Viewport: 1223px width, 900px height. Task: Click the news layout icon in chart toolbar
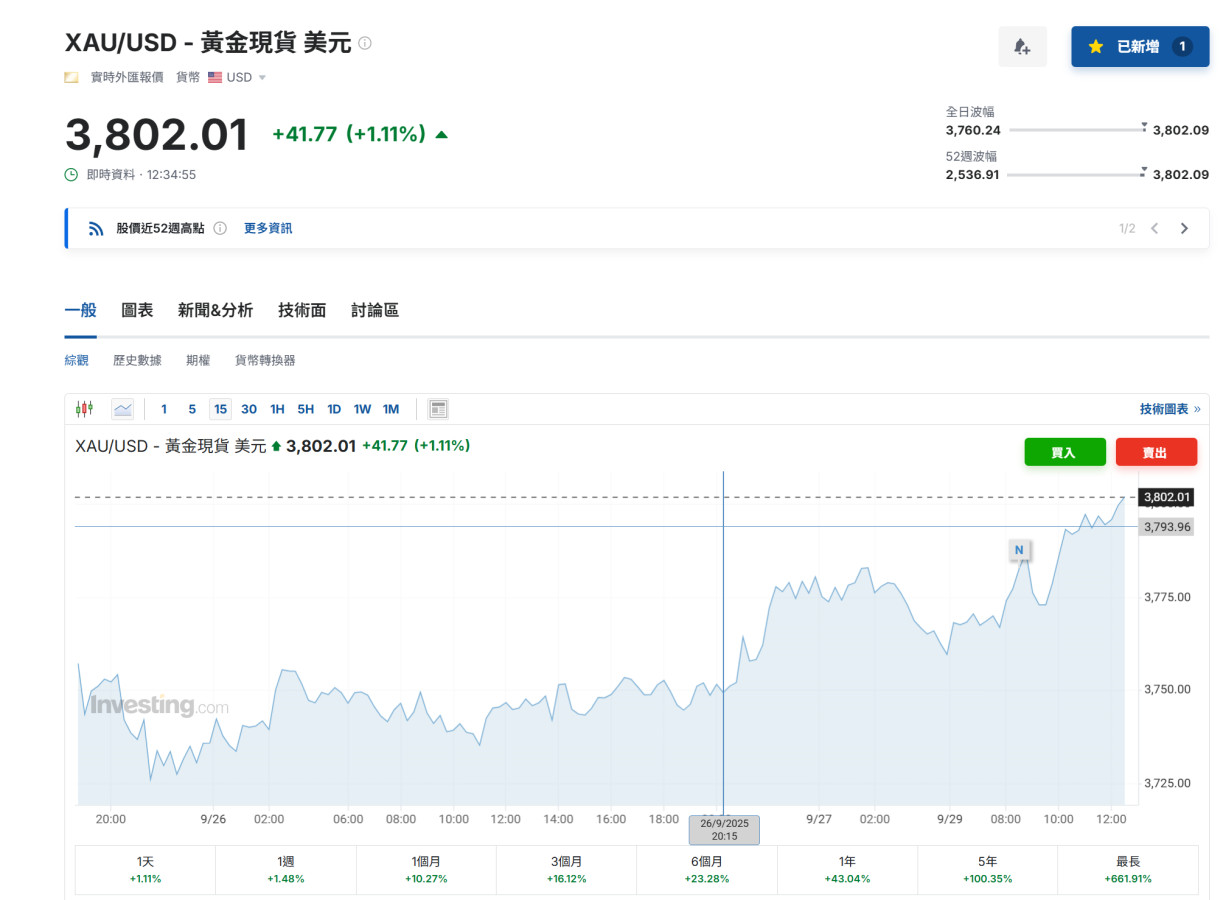(x=438, y=408)
